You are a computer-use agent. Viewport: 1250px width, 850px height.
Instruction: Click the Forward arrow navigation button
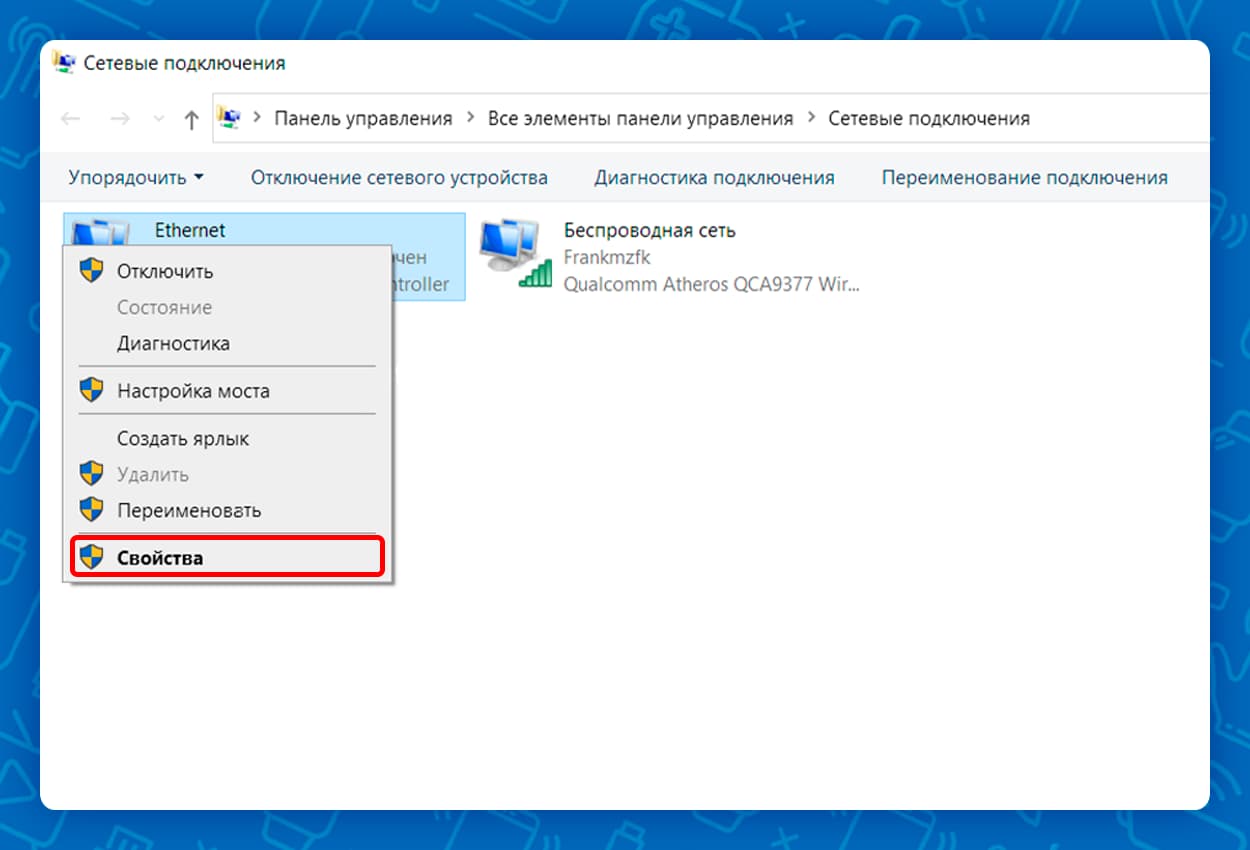120,119
